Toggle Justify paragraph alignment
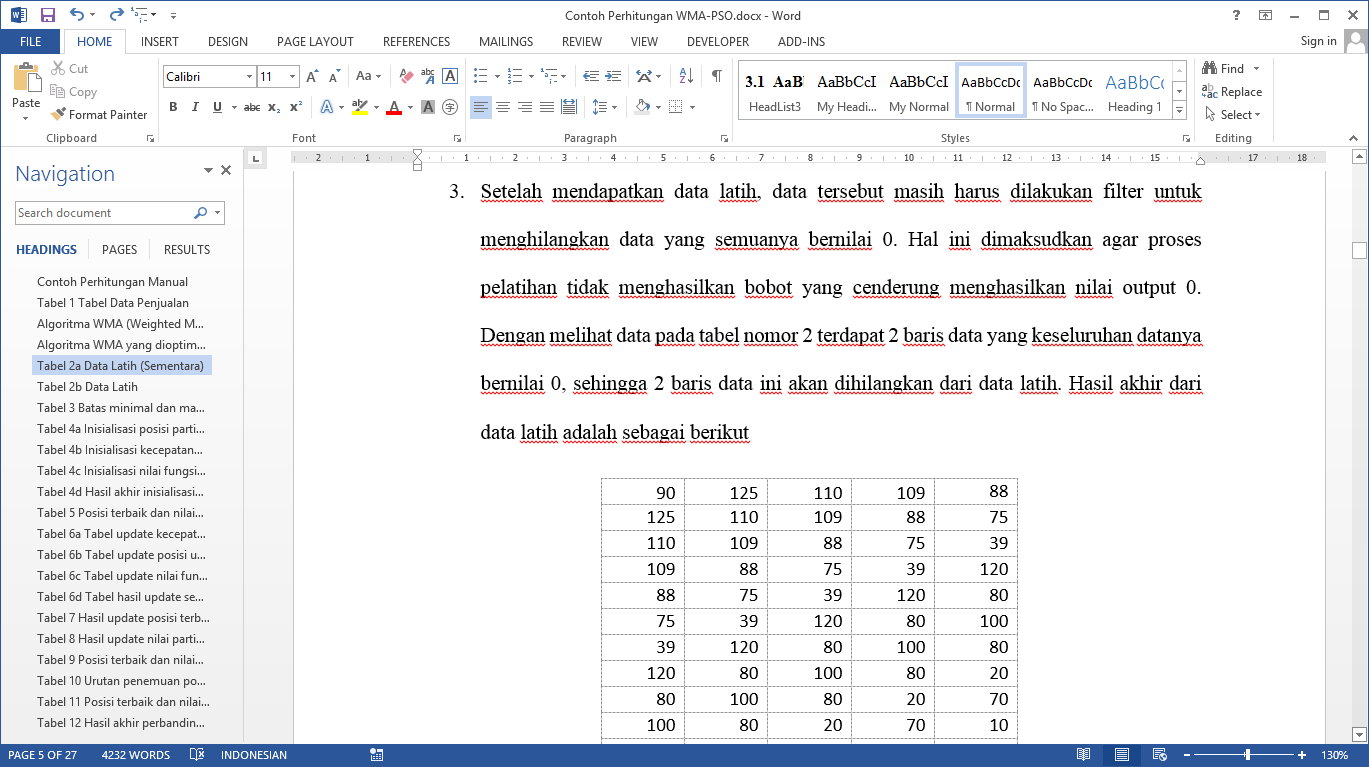 tap(547, 107)
